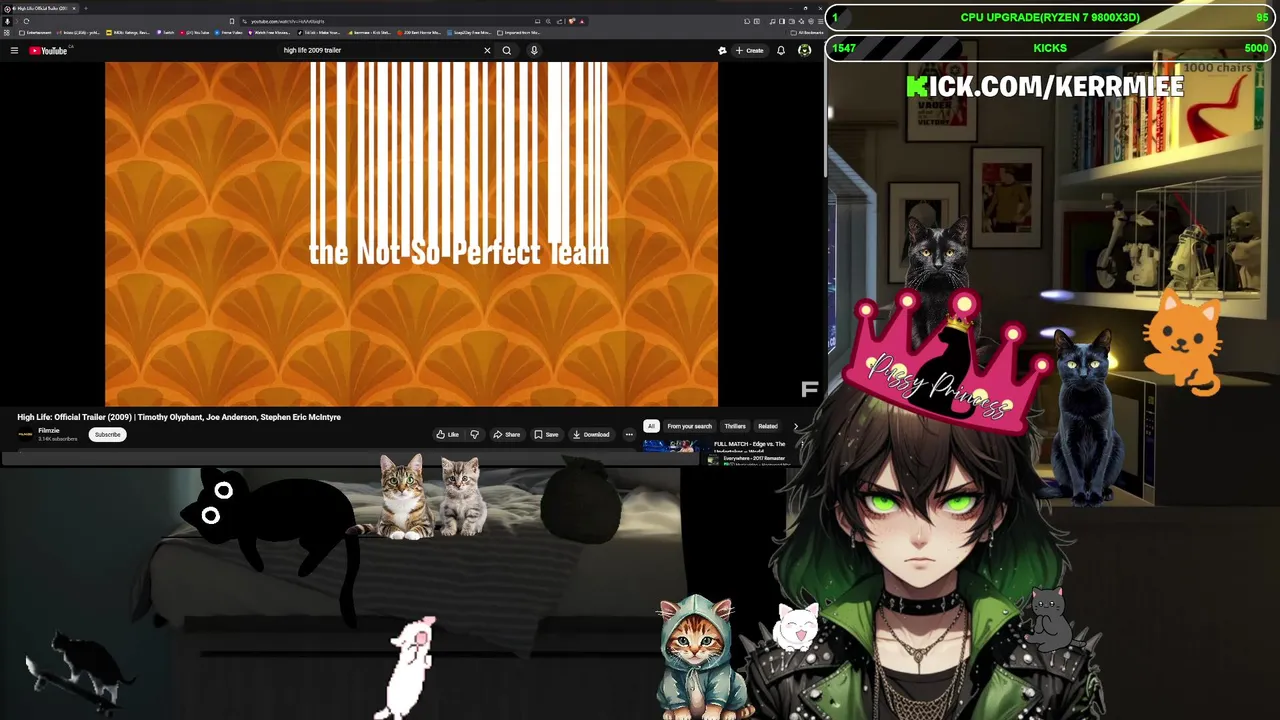Click the High Life trailer video player

(x=411, y=234)
